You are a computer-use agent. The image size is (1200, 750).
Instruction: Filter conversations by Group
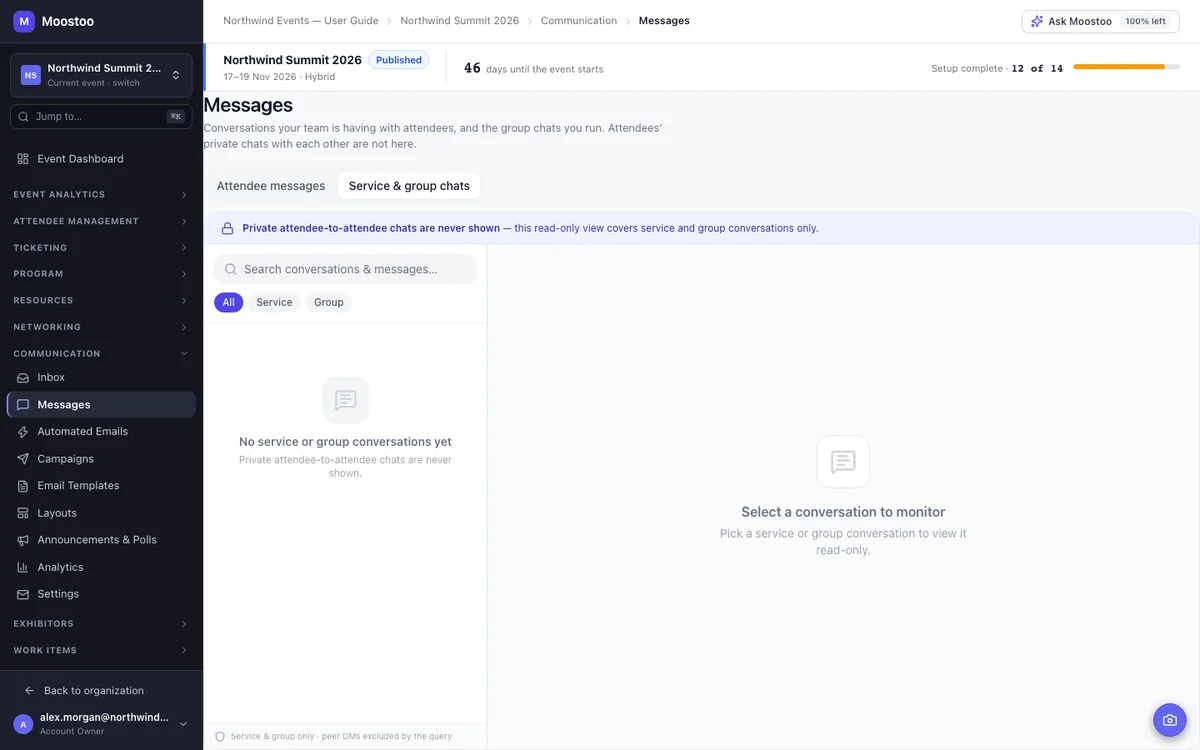[x=329, y=302]
